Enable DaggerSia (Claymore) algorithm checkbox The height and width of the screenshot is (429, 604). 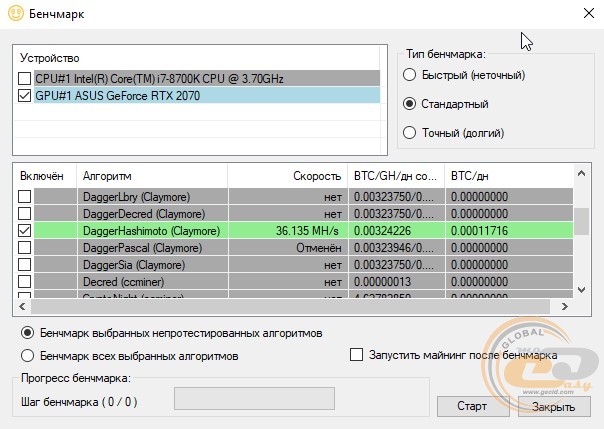click(x=24, y=265)
